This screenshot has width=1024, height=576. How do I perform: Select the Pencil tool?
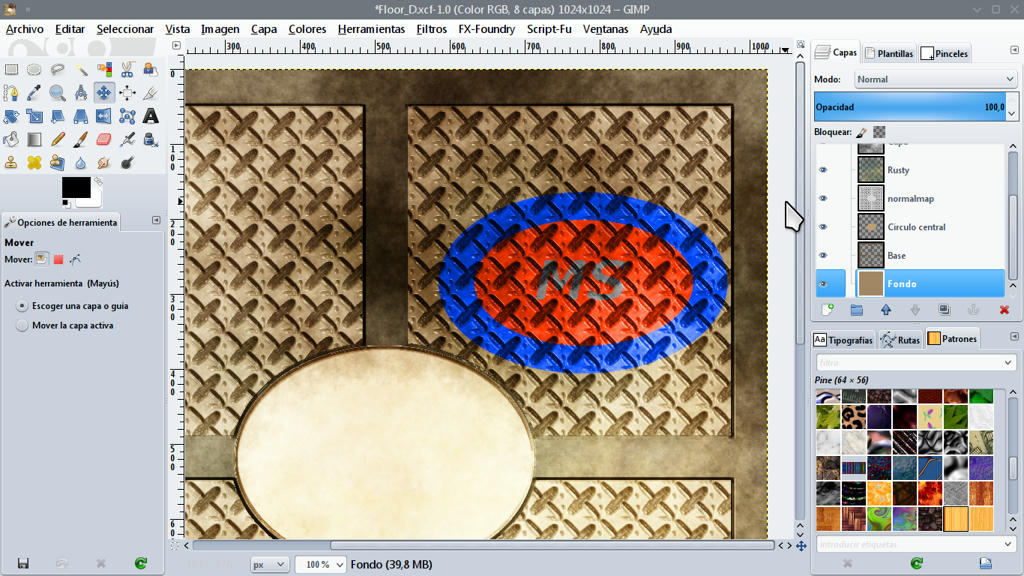pos(57,139)
